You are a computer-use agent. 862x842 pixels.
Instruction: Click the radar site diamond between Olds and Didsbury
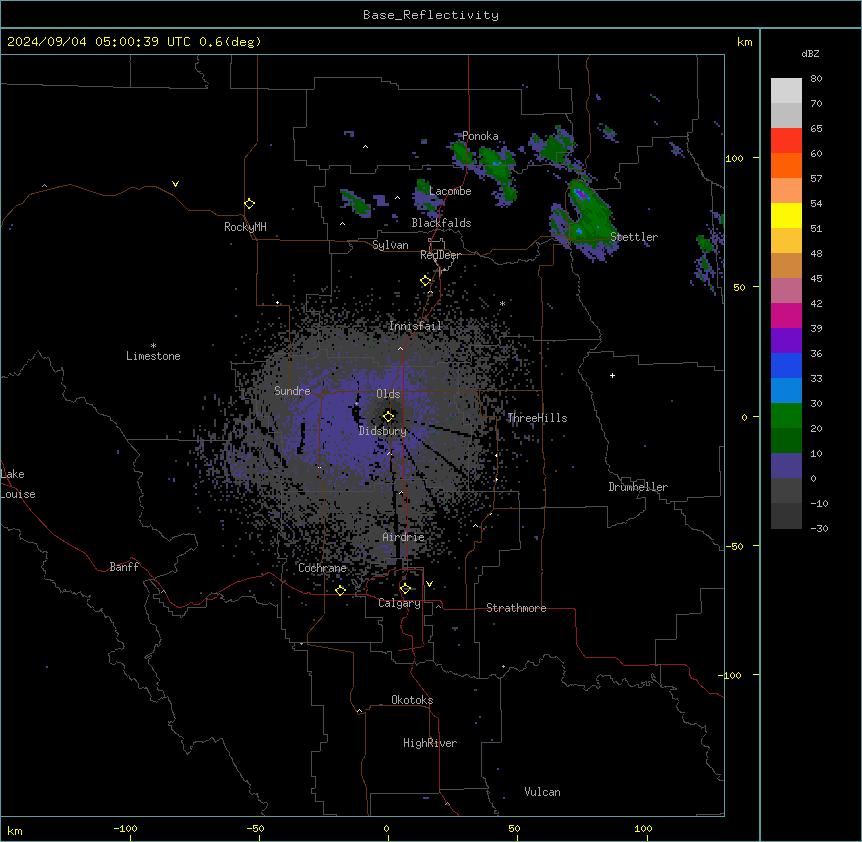(x=388, y=416)
